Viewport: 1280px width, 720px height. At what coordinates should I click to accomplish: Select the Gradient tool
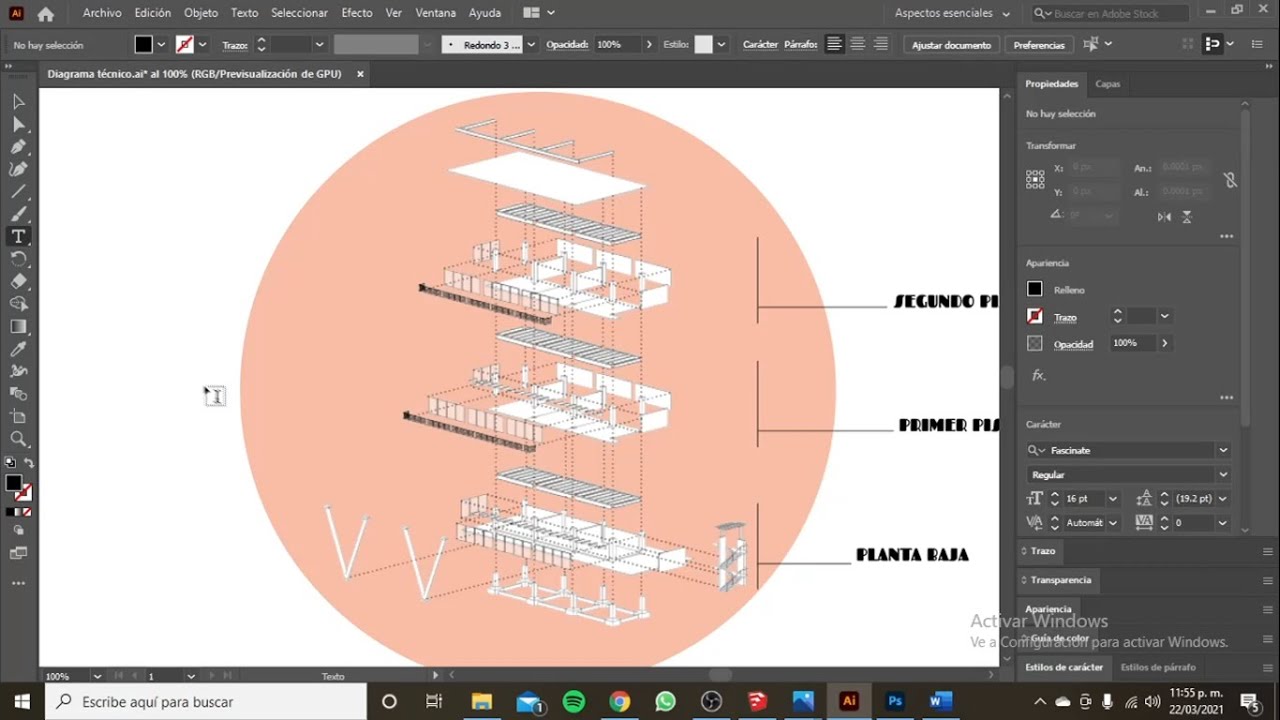click(x=18, y=327)
